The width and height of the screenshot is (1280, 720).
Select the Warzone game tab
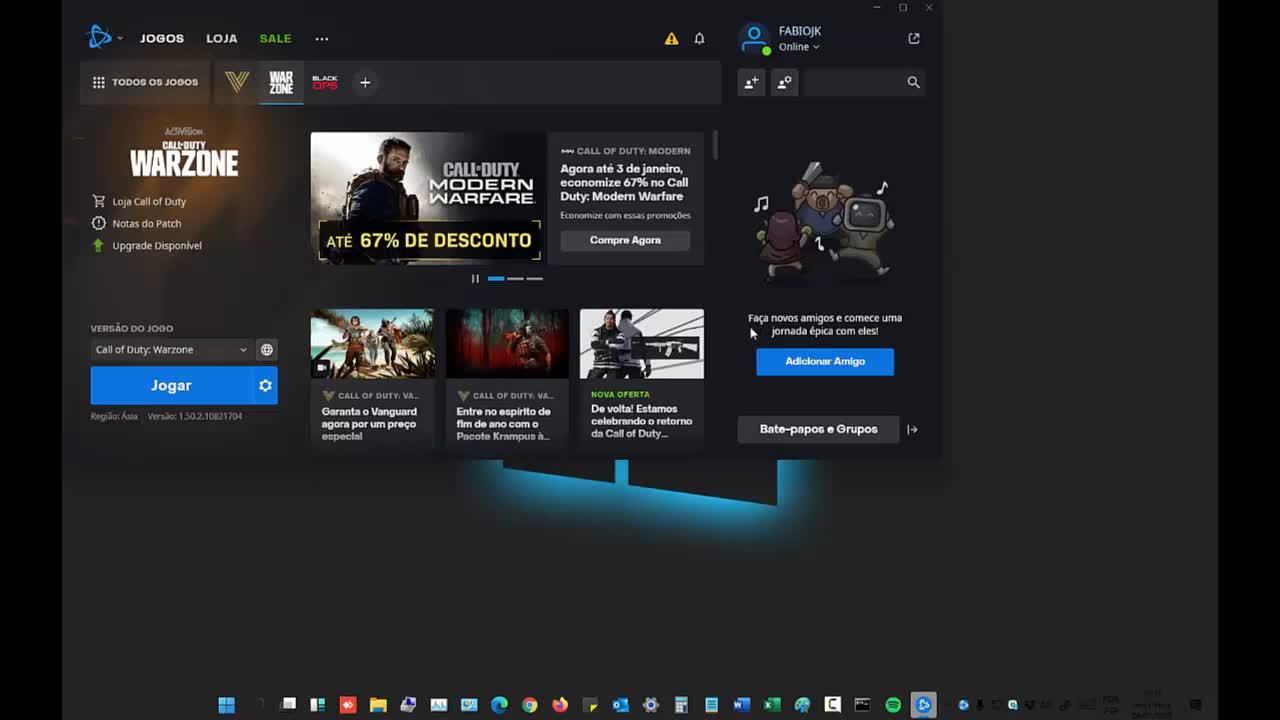281,82
